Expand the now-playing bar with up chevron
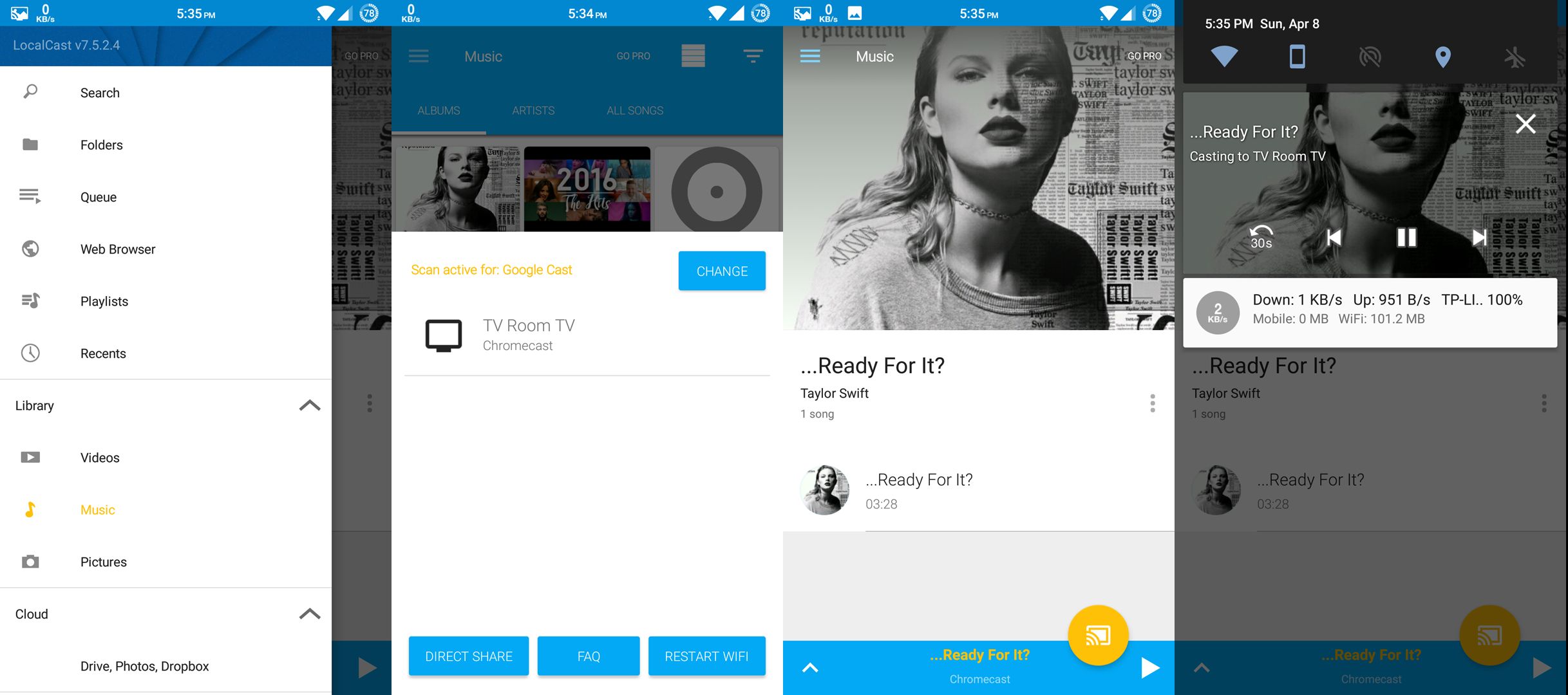This screenshot has height=695, width=1568. 810,668
